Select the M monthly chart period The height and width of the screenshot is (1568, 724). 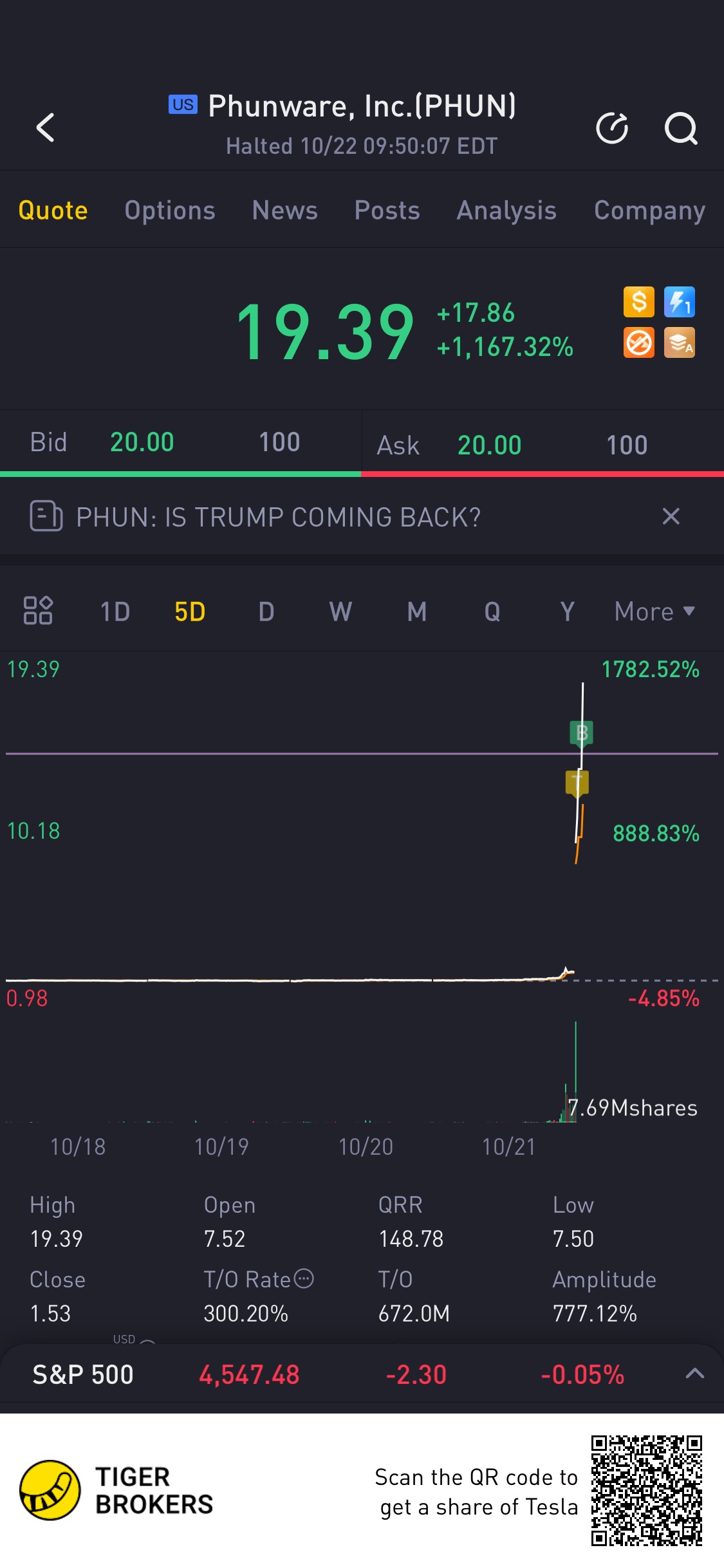click(x=417, y=611)
